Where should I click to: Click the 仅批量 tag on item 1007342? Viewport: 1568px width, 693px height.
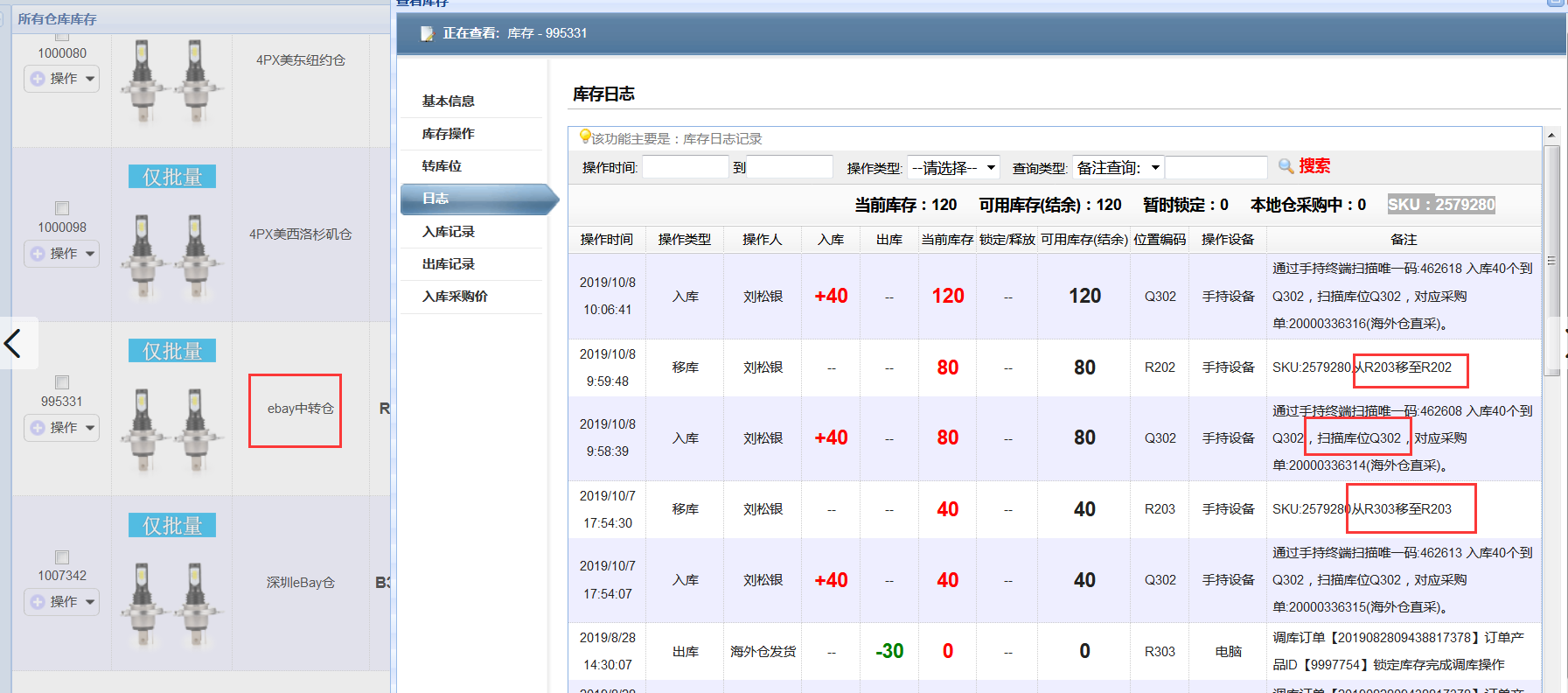(172, 525)
